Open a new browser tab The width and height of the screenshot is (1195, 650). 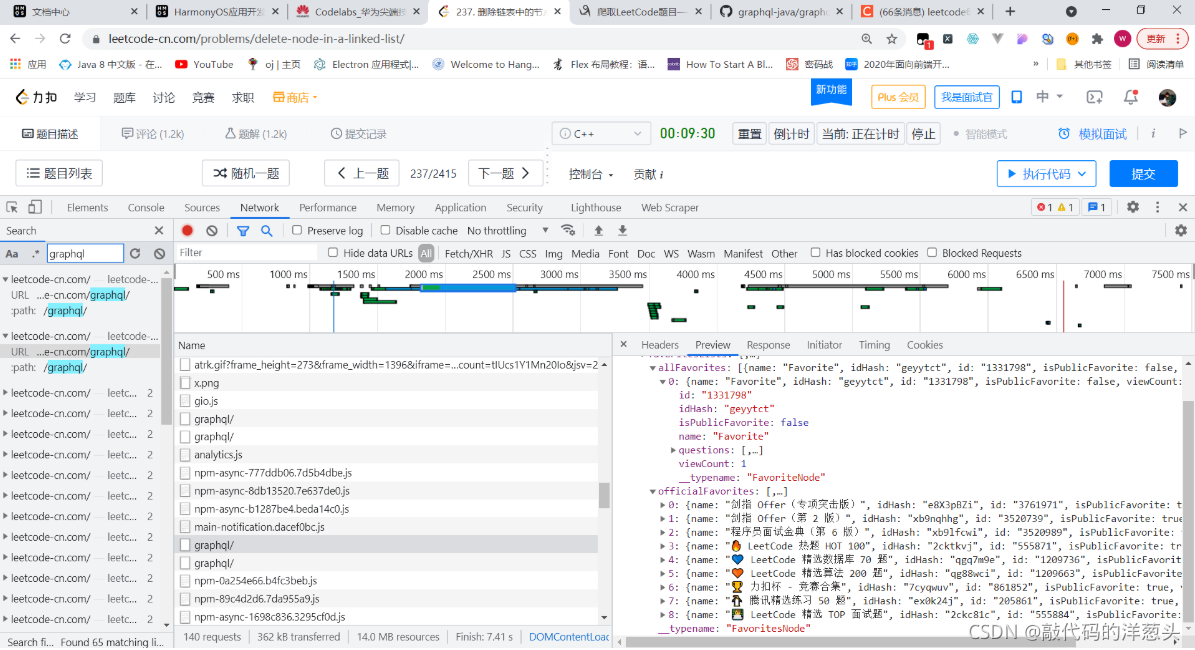click(1010, 11)
